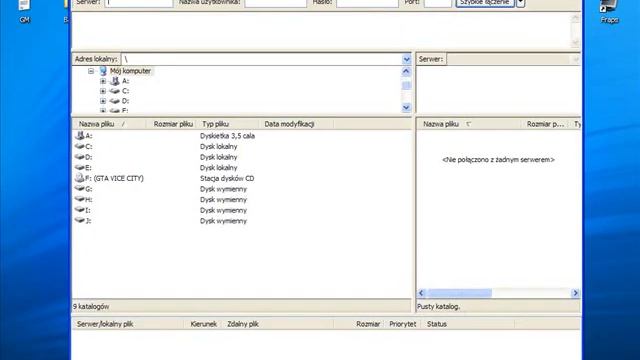Click 'Dysk wymienny' in the J: row

point(223,220)
